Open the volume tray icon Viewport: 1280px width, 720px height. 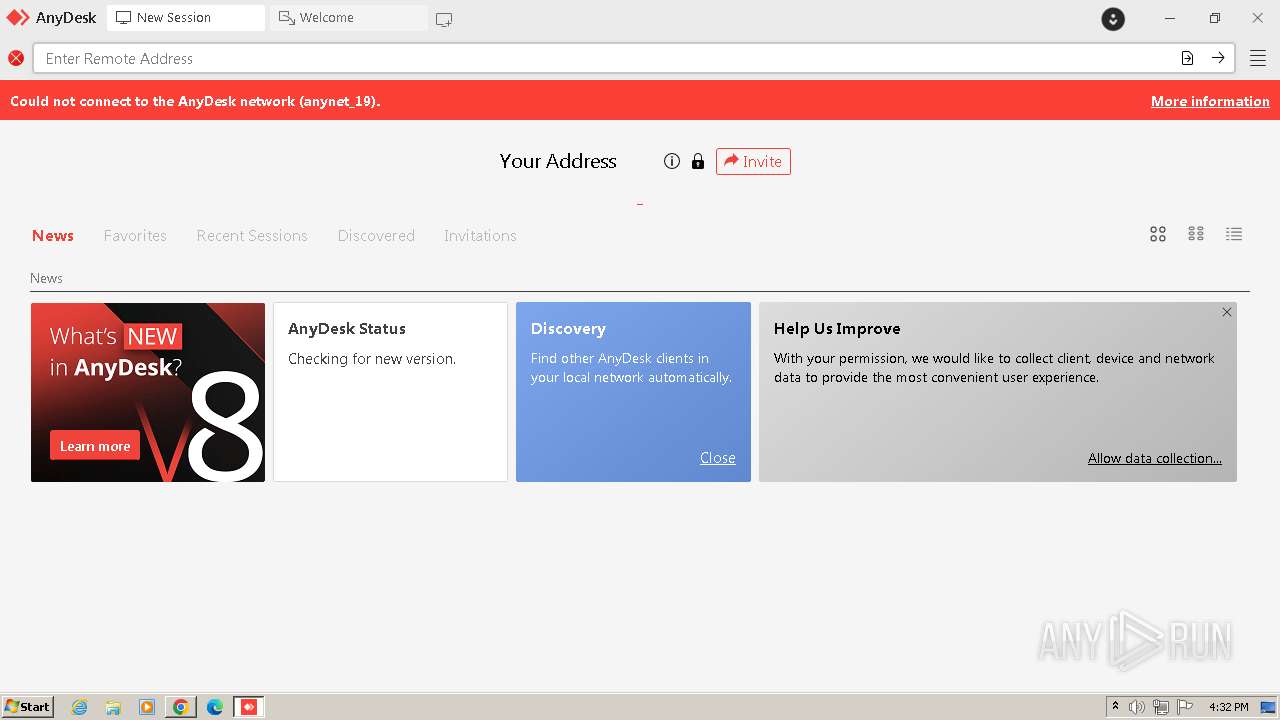coord(1137,707)
